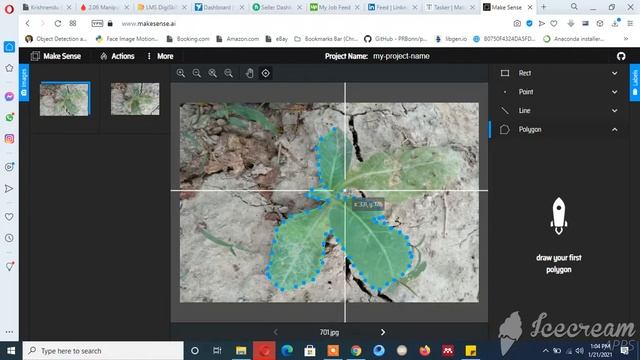Viewport: 640px width, 360px height.
Task: Open a new browser tab with plus
Action: [544, 7]
